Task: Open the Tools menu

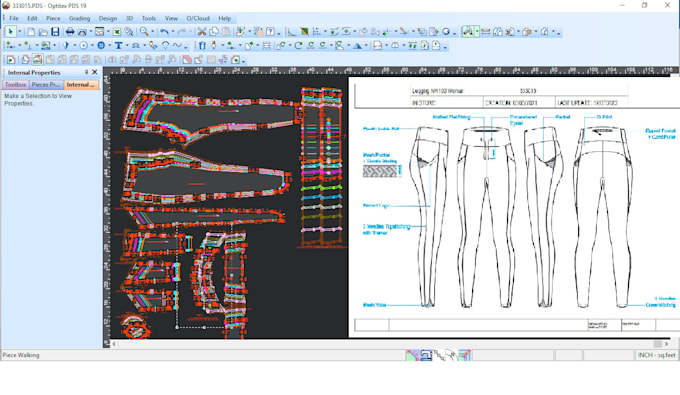Action: [149, 18]
